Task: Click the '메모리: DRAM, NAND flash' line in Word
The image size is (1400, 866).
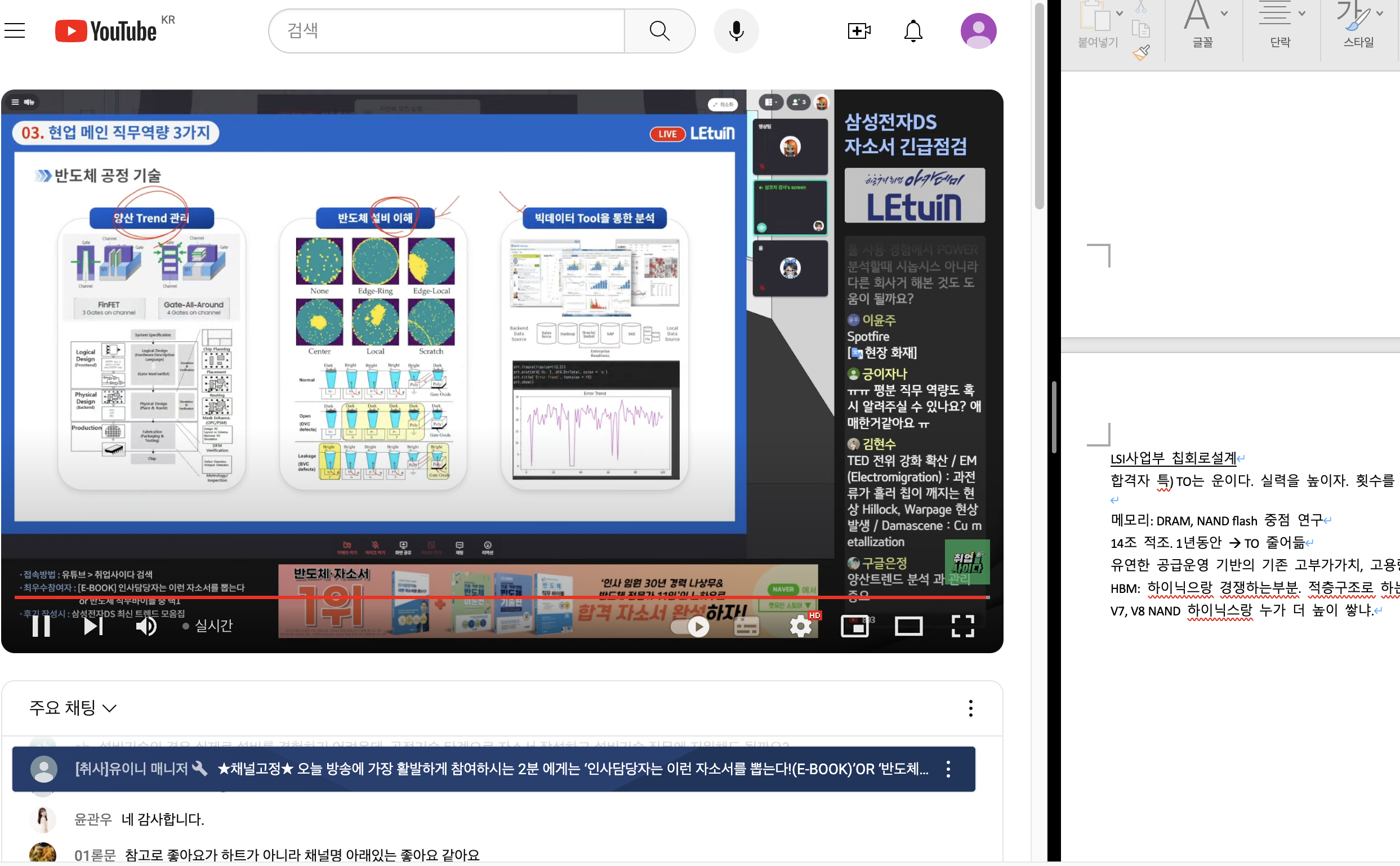Action: click(1217, 521)
